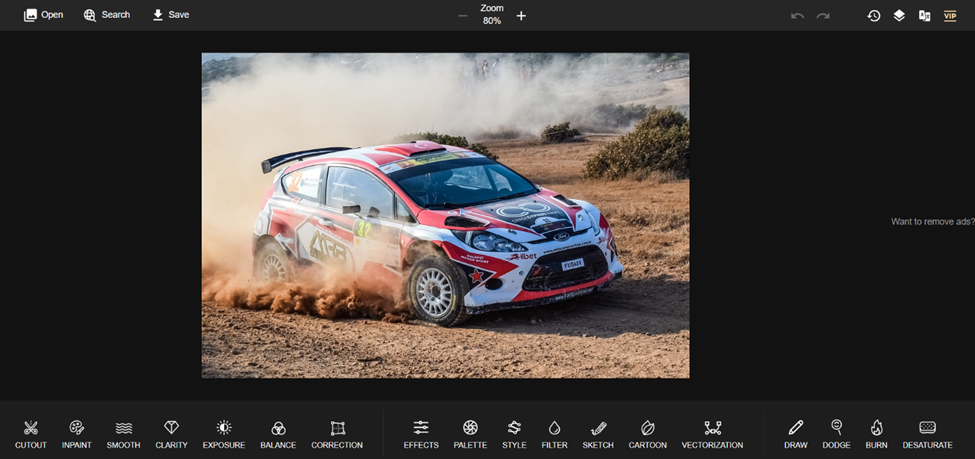Screen dimensions: 975x459
Task: Click the rally car photo canvas
Action: [x=445, y=215]
